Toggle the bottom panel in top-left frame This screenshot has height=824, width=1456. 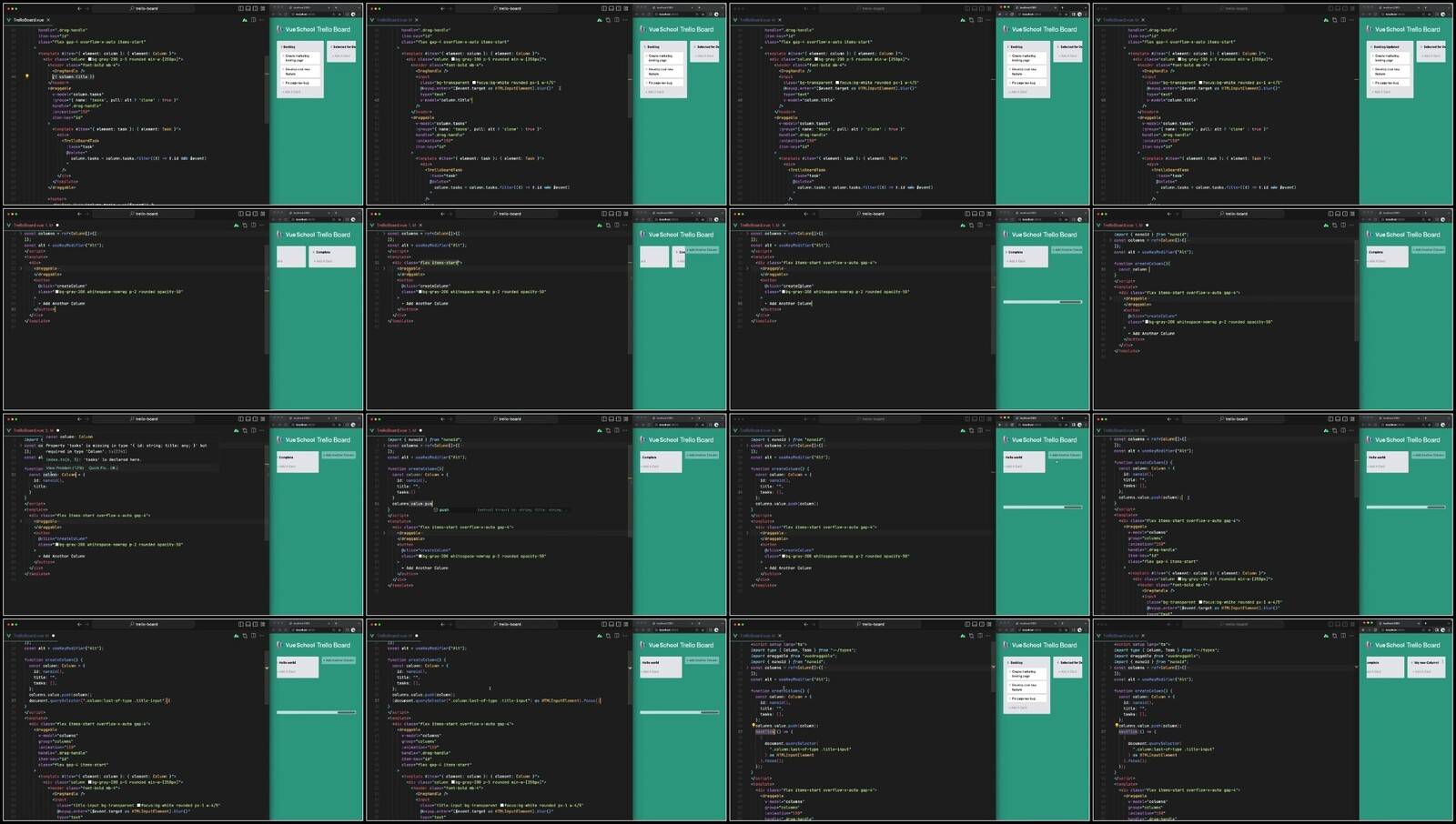point(248,9)
